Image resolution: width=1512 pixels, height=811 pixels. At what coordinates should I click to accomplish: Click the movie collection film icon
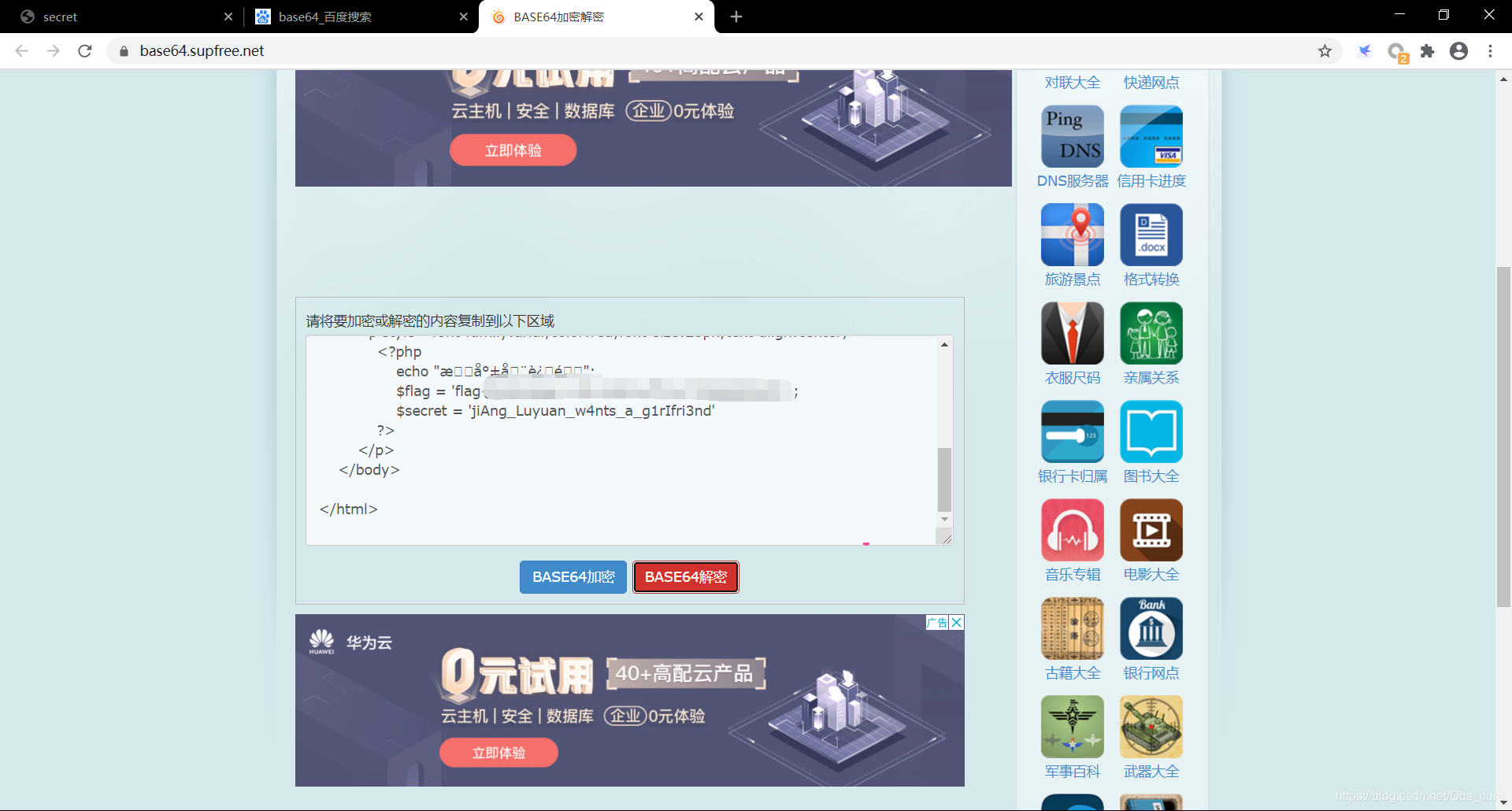tap(1151, 530)
